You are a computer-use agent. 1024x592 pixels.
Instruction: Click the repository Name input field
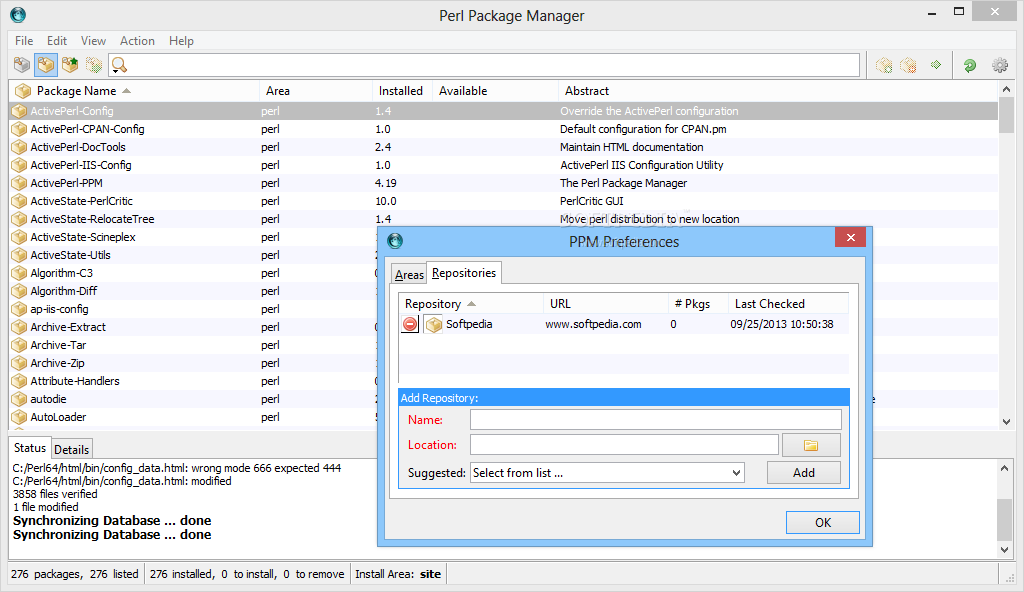(x=656, y=419)
